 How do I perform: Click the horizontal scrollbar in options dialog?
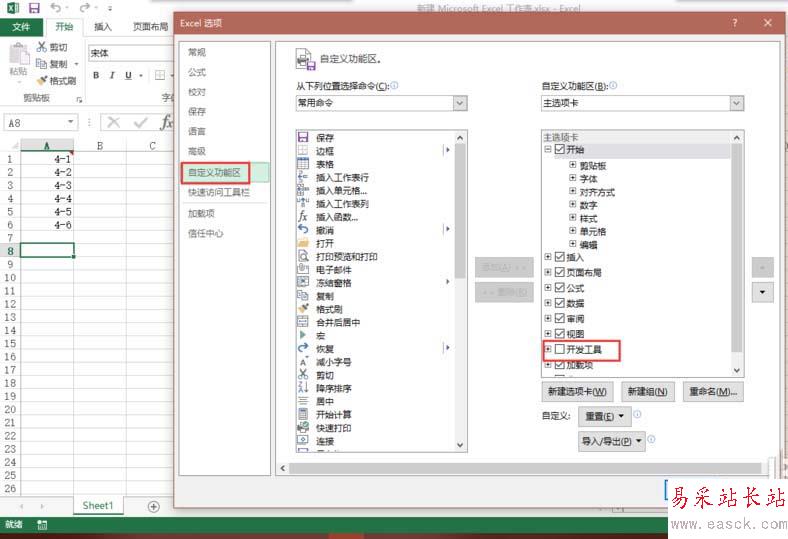click(525, 468)
